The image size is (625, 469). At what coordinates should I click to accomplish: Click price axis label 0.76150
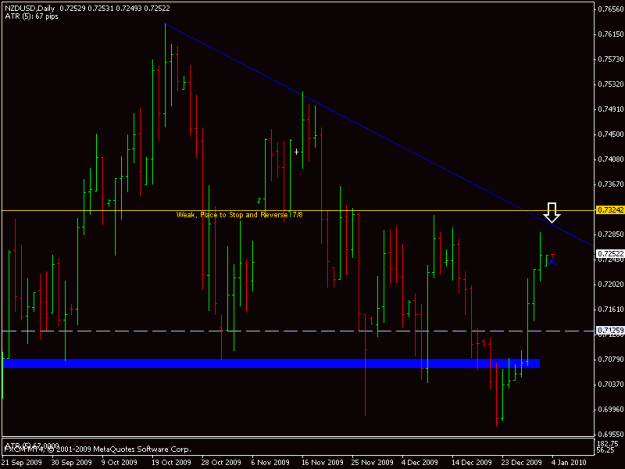(611, 34)
